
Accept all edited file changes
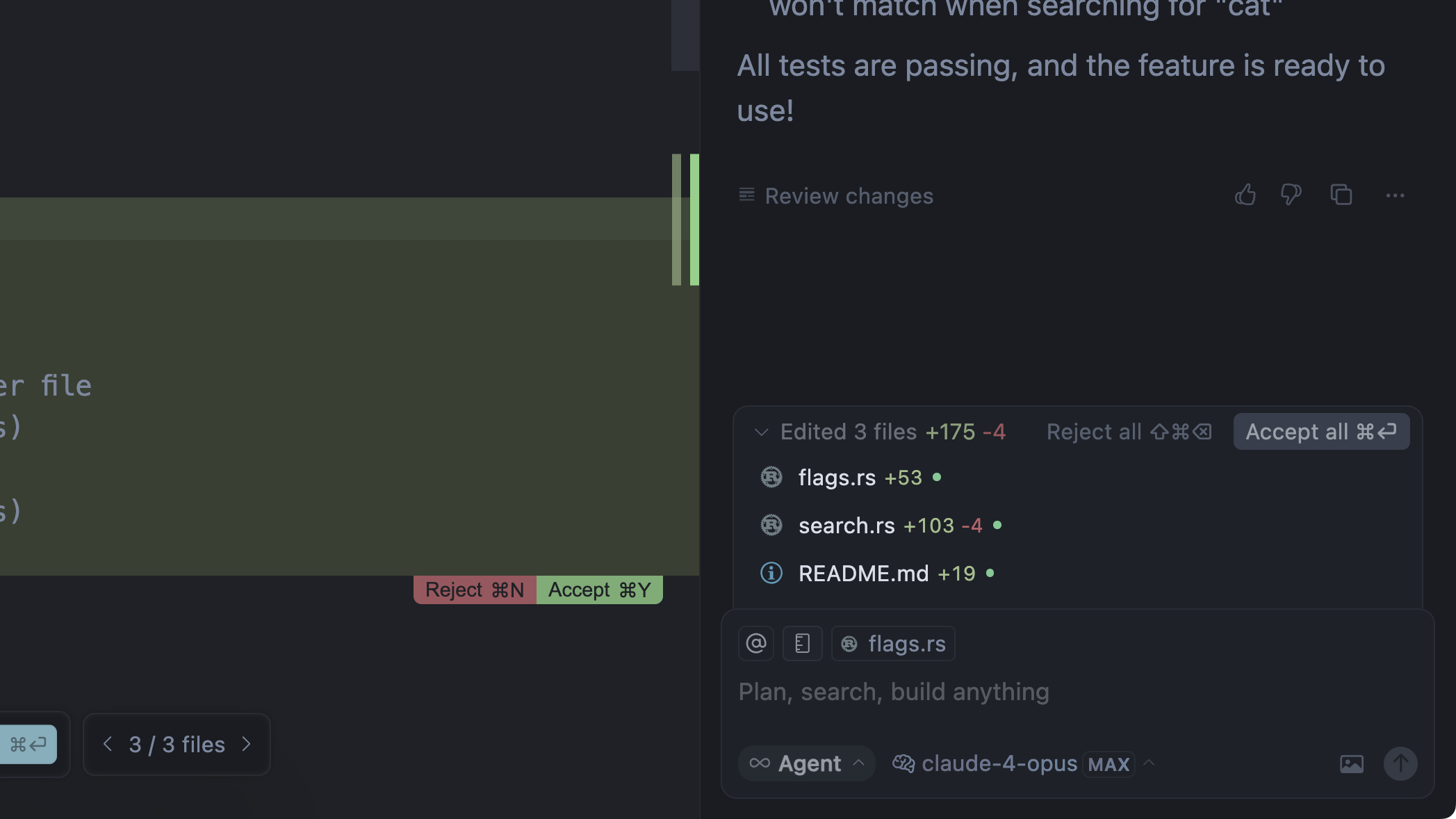1320,431
